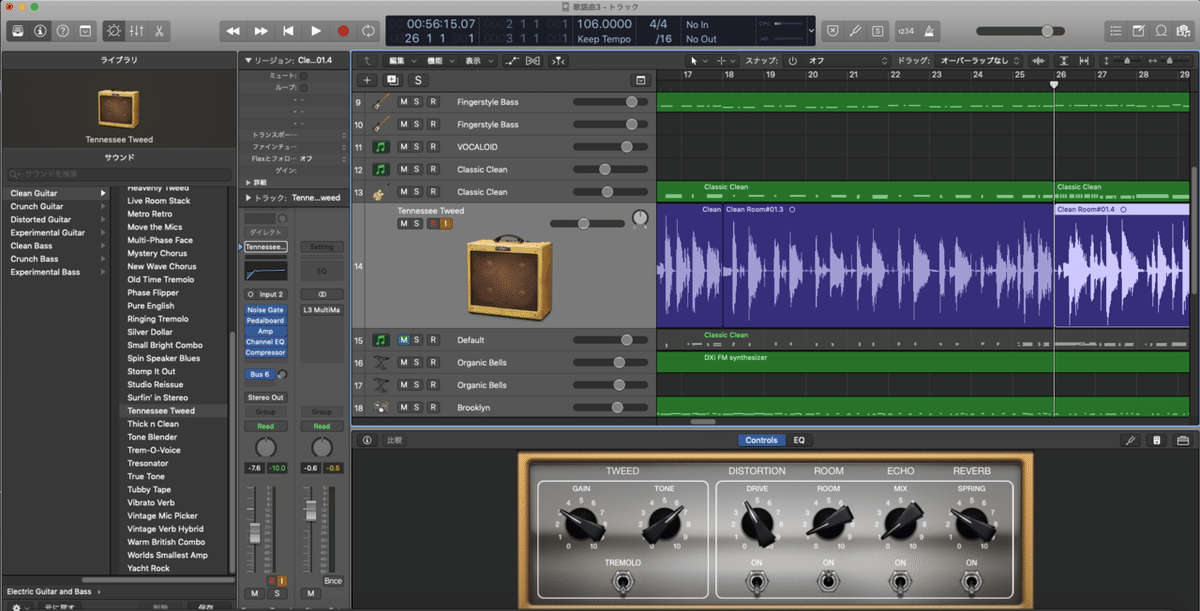Open the Loop Browser

point(1161,31)
